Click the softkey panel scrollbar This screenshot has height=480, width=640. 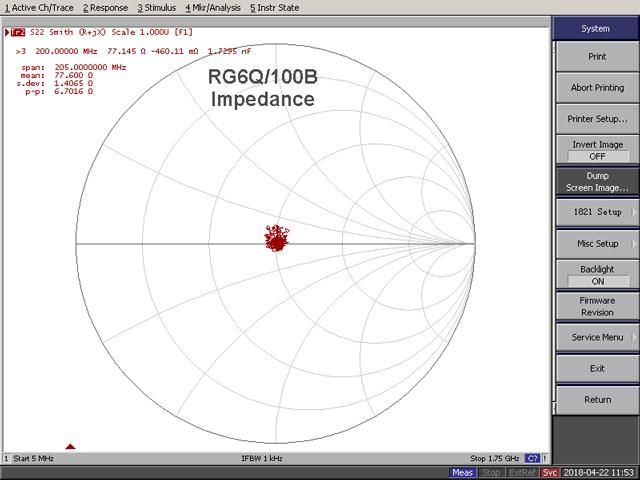[554, 229]
